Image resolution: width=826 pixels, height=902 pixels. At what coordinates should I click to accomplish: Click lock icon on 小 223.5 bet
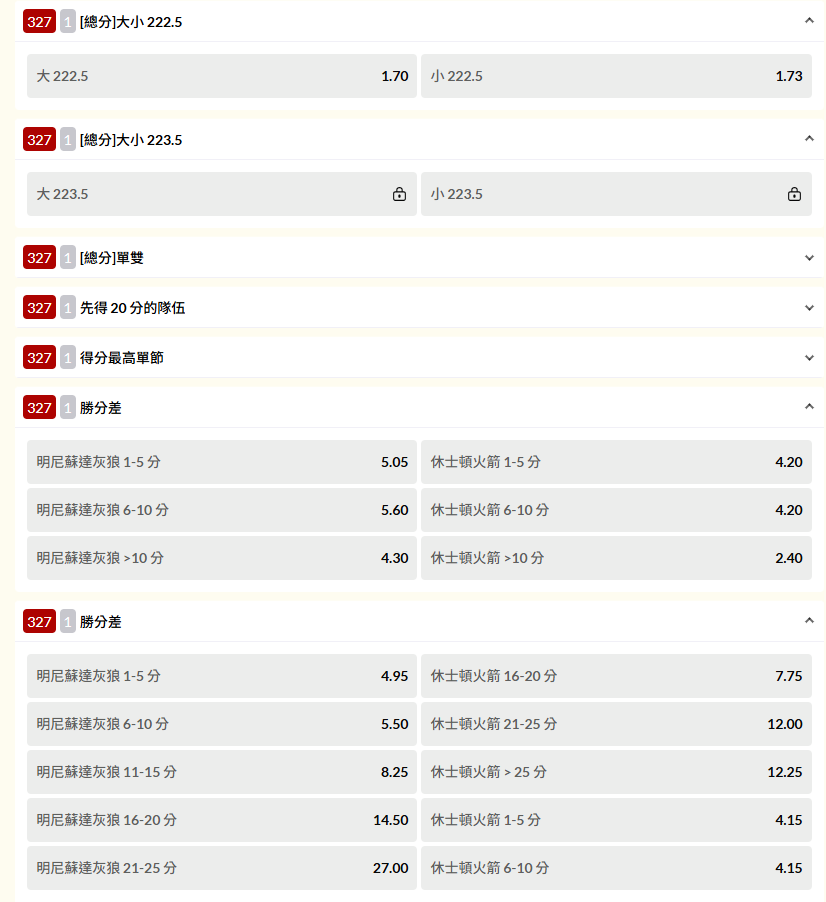[x=794, y=194]
